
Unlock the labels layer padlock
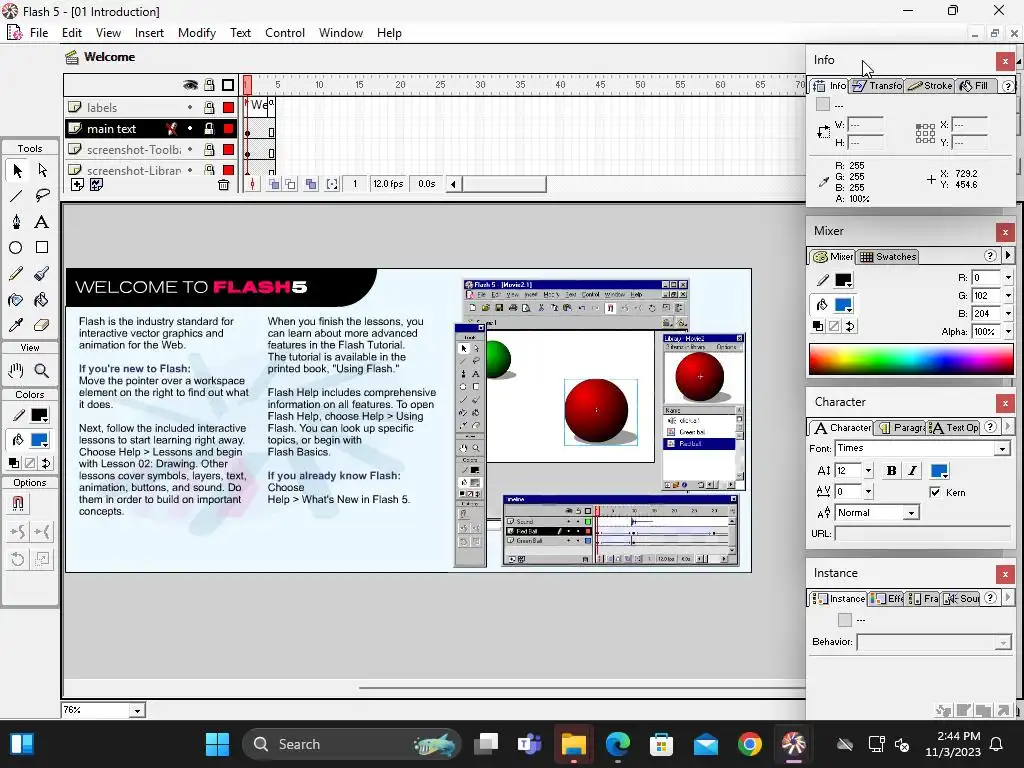click(209, 107)
